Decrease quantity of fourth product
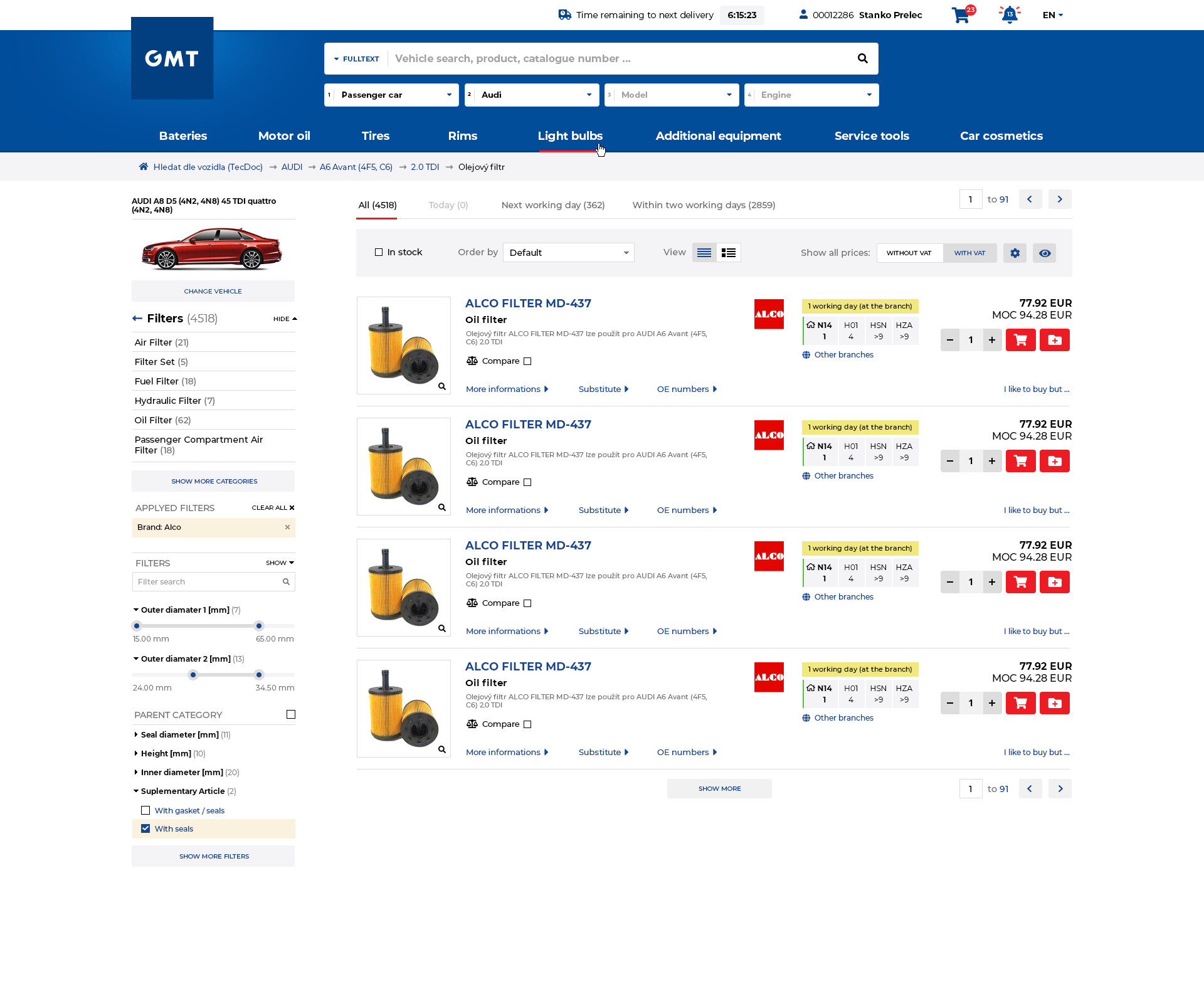Viewport: 1204px width, 984px height. click(x=950, y=703)
